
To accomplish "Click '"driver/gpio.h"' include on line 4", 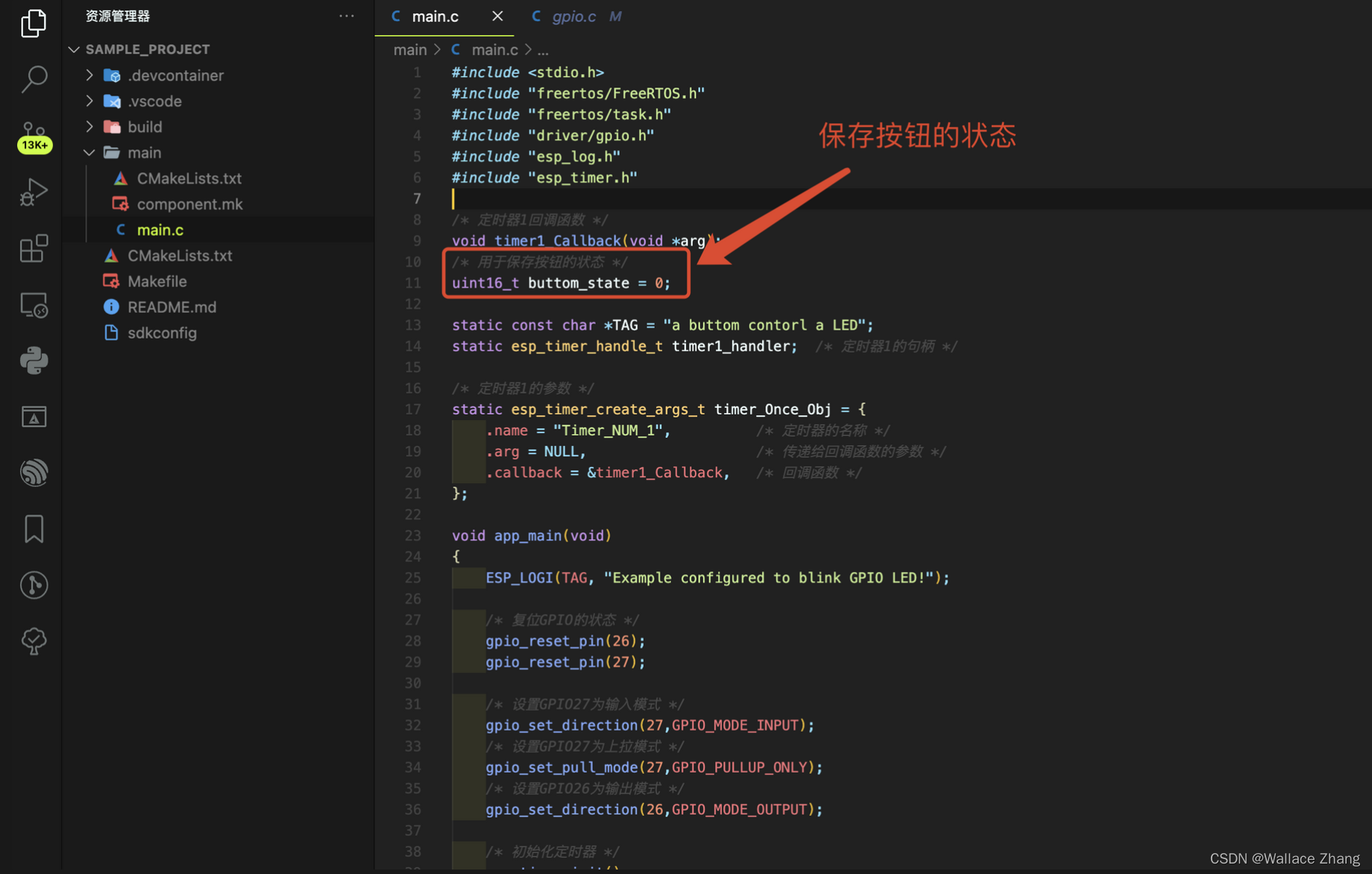I will coord(591,135).
